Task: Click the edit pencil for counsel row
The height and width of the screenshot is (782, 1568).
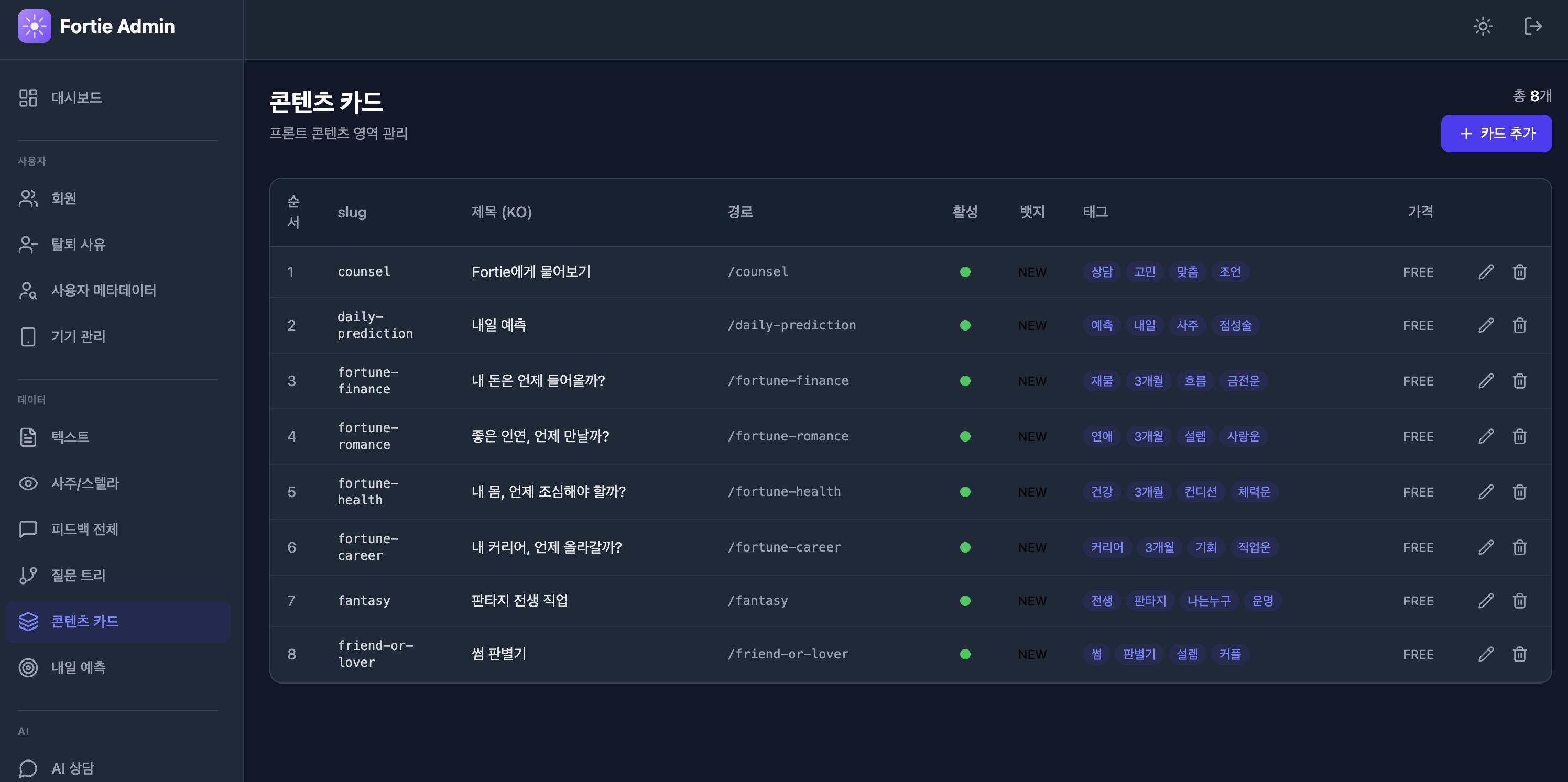Action: tap(1486, 272)
